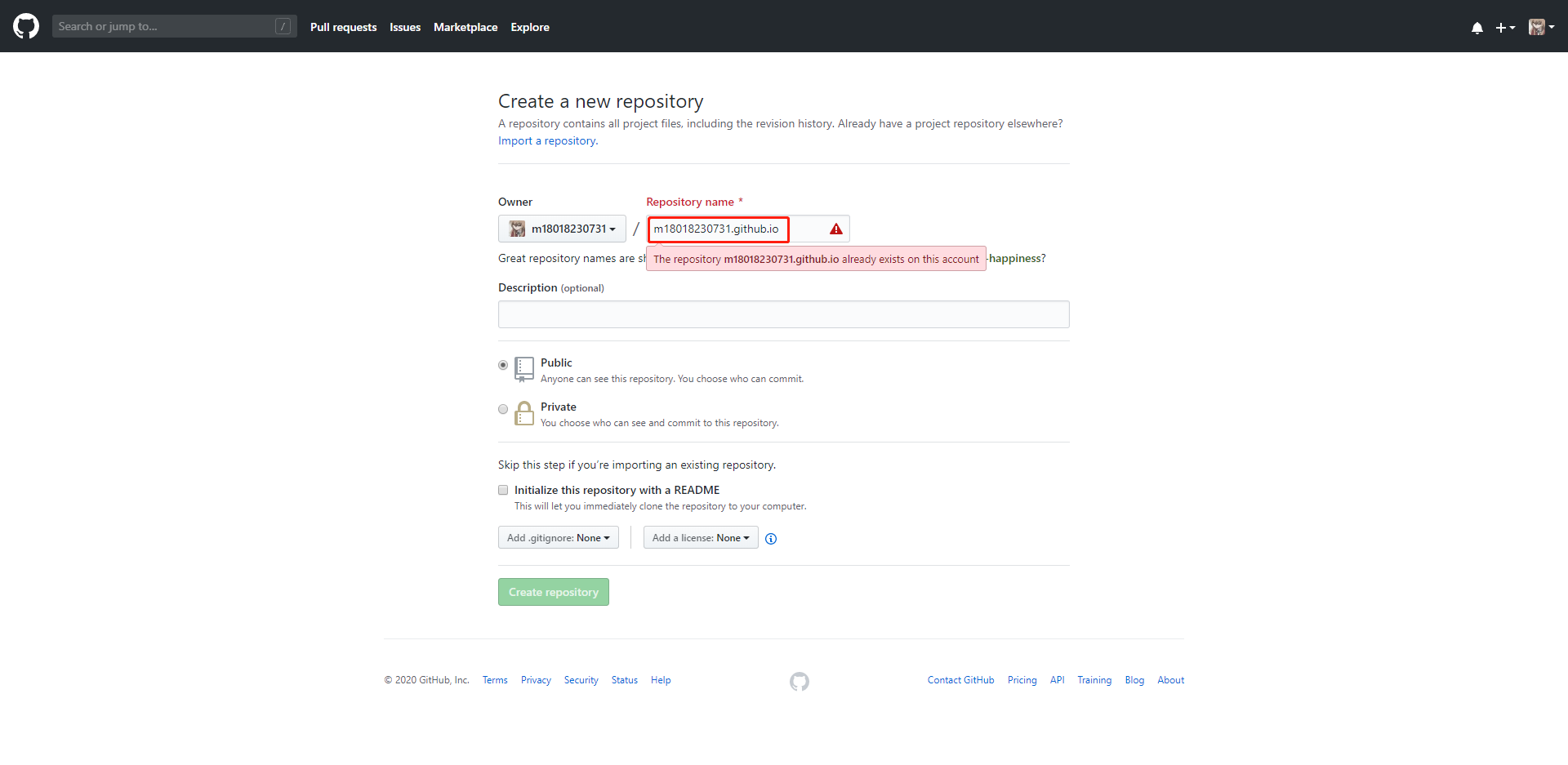Screen dimensions: 1568x765
Task: Click the footer GitHub mark icon
Action: tap(800, 681)
